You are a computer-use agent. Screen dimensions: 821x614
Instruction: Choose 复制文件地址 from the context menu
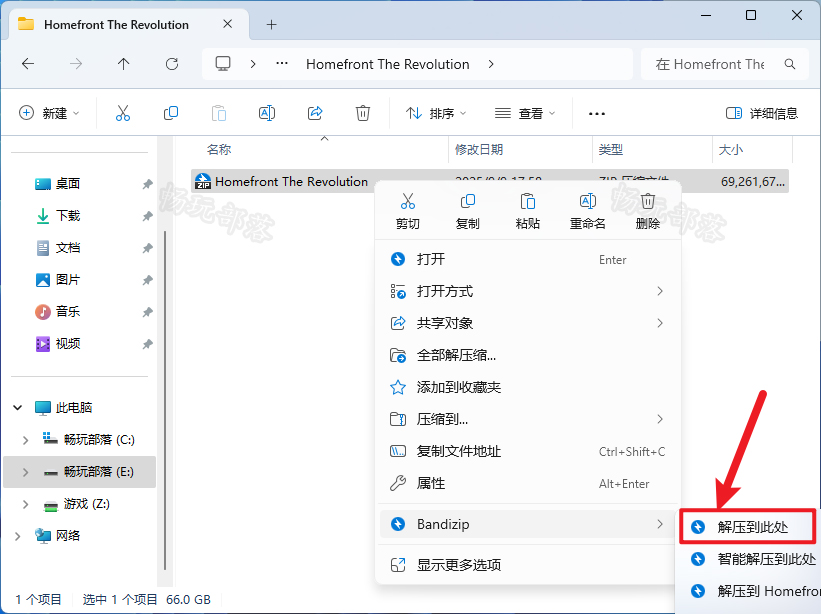click(x=528, y=451)
